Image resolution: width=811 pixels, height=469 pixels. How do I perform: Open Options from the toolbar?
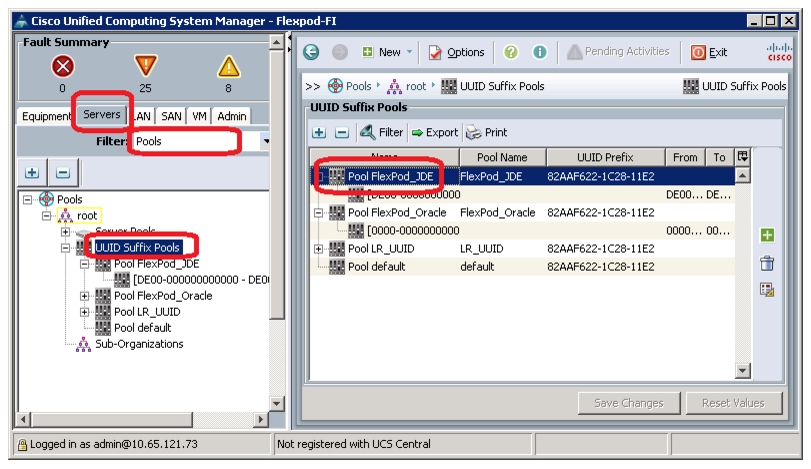pyautogui.click(x=457, y=52)
